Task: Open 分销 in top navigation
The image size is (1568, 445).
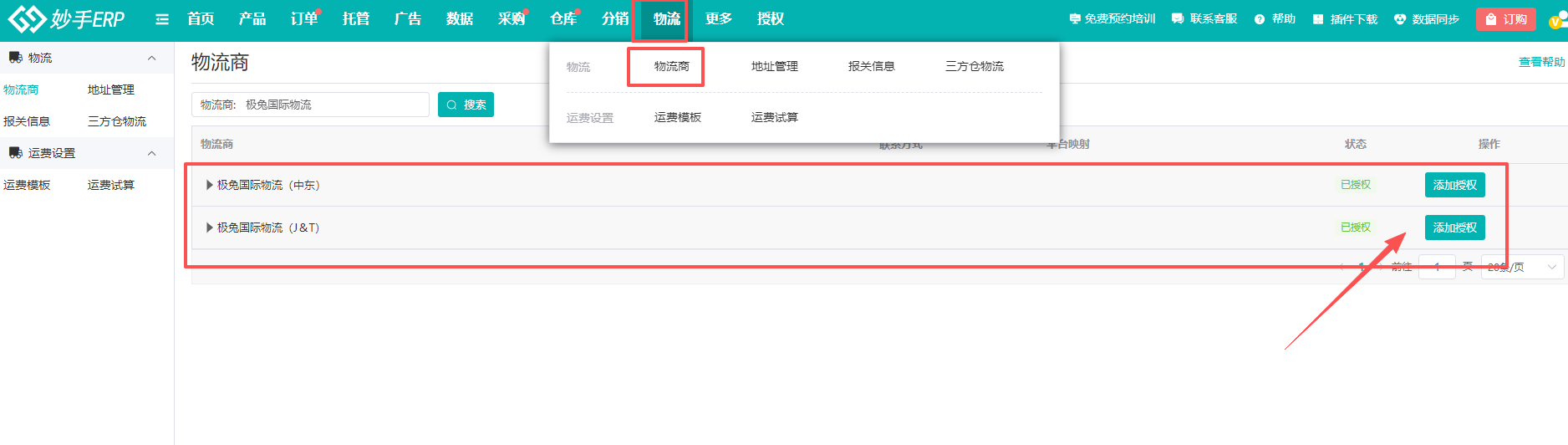Action: (615, 19)
